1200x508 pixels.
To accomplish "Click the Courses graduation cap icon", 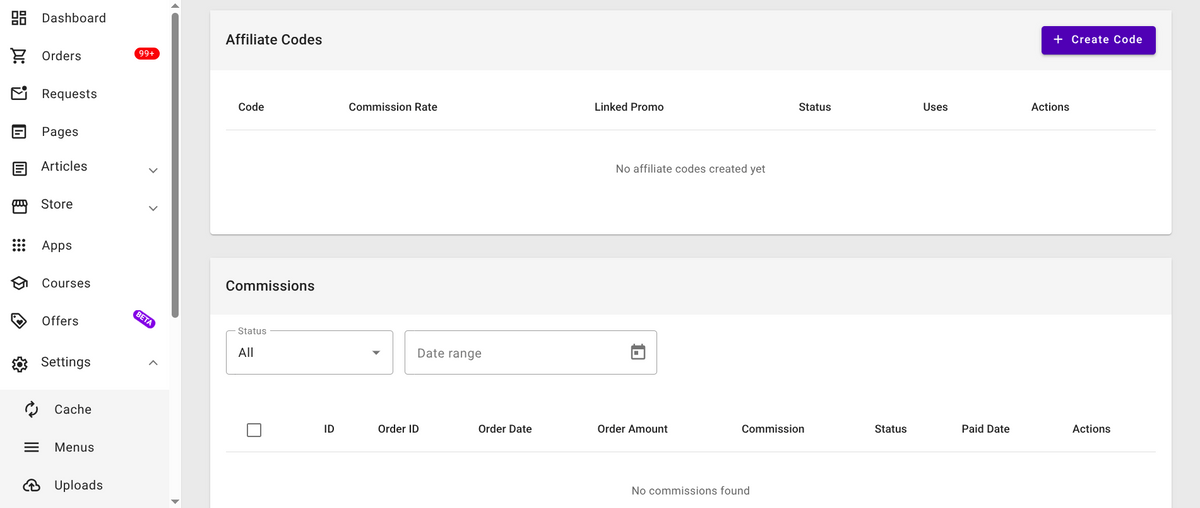I will point(19,284).
